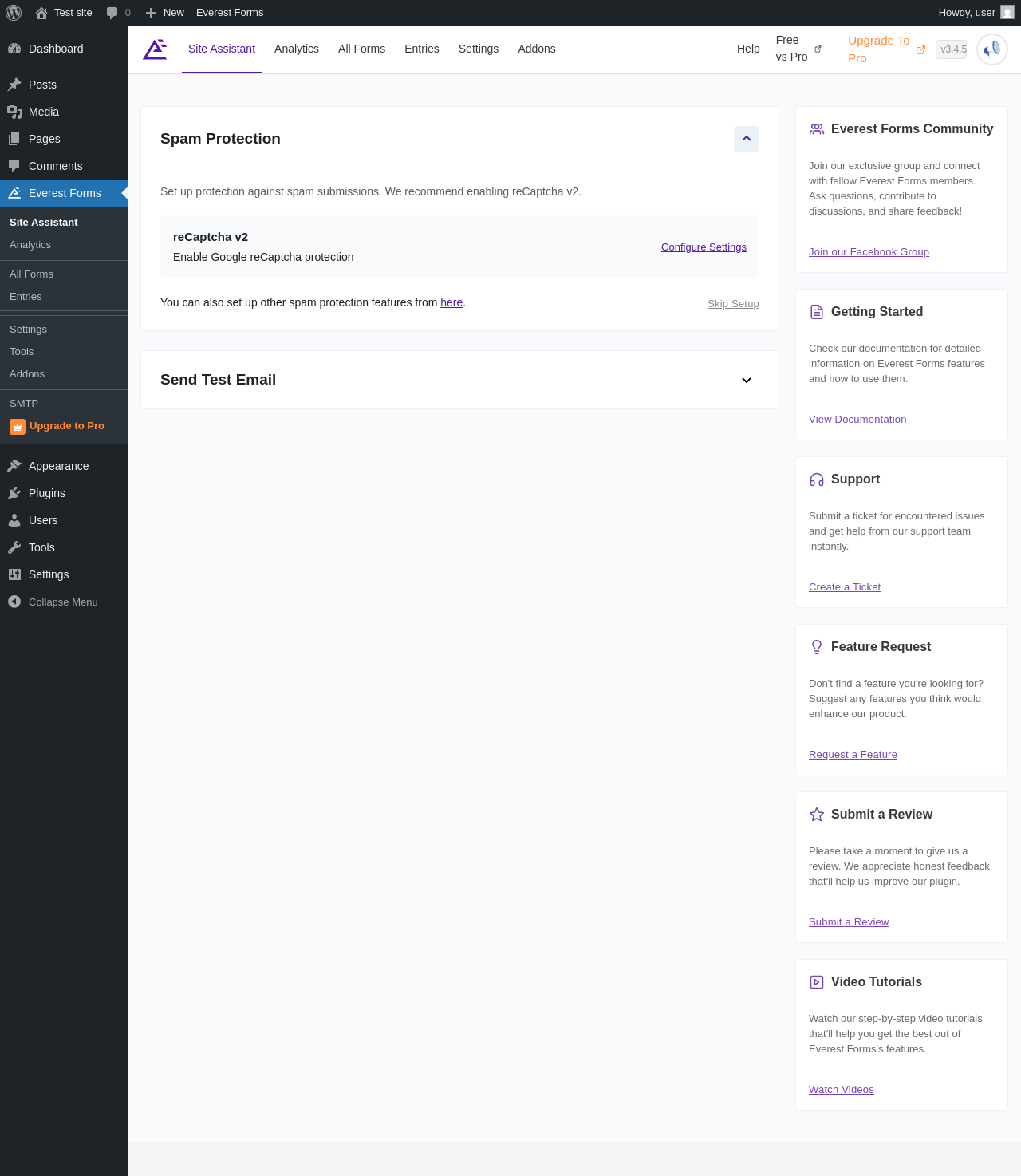The image size is (1021, 1176).
Task: Click Create a Ticket link
Action: 845,587
